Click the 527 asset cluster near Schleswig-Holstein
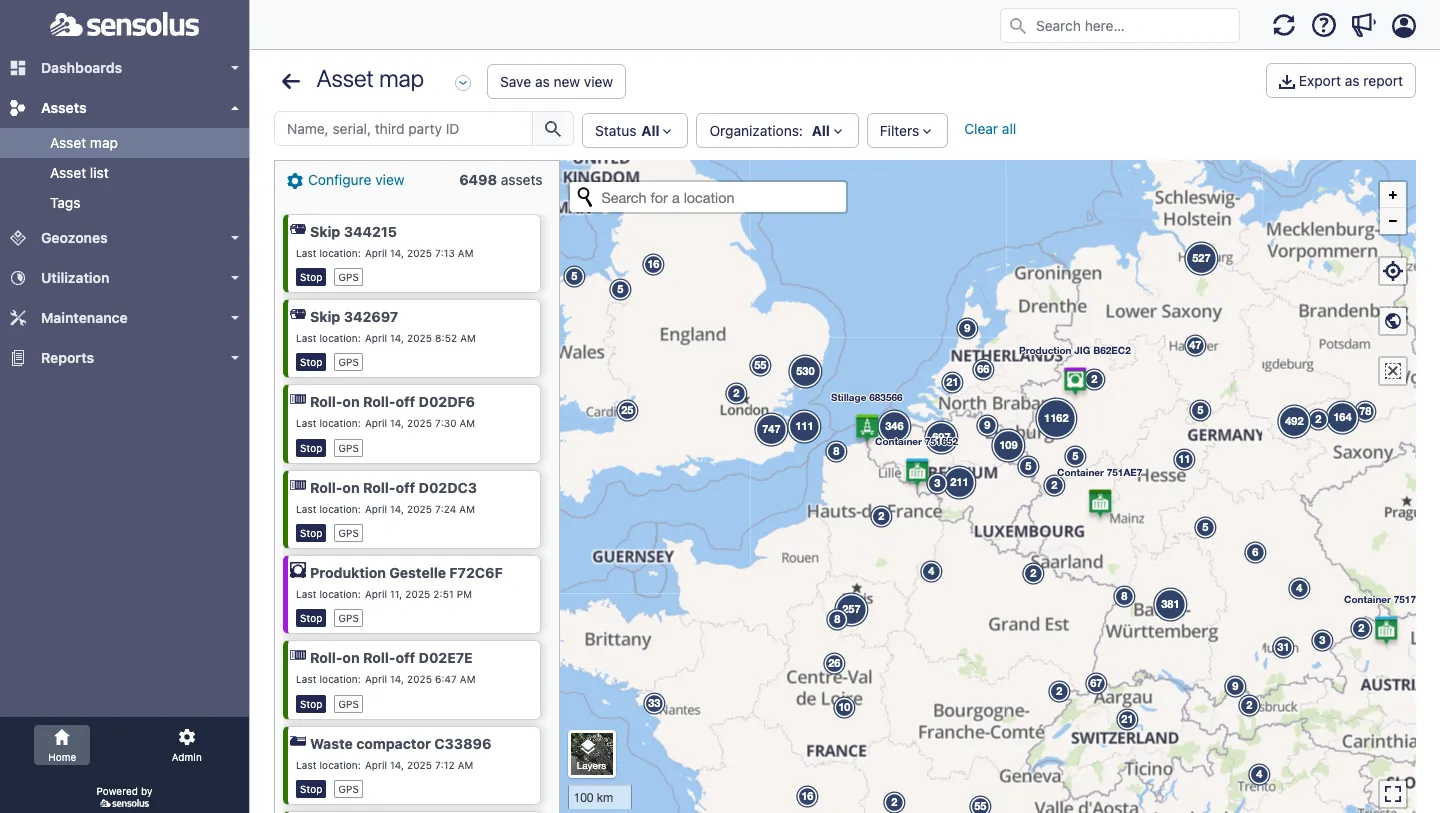This screenshot has height=813, width=1440. (x=1201, y=258)
